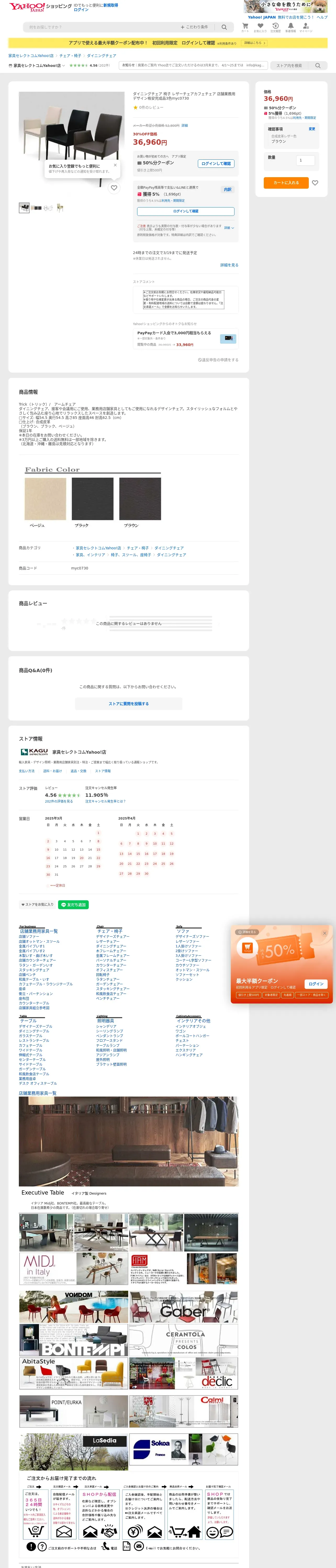Image resolution: width=336 pixels, height=1568 pixels.
Task: Click the review star next to 0件のレビュー
Action: (135, 107)
